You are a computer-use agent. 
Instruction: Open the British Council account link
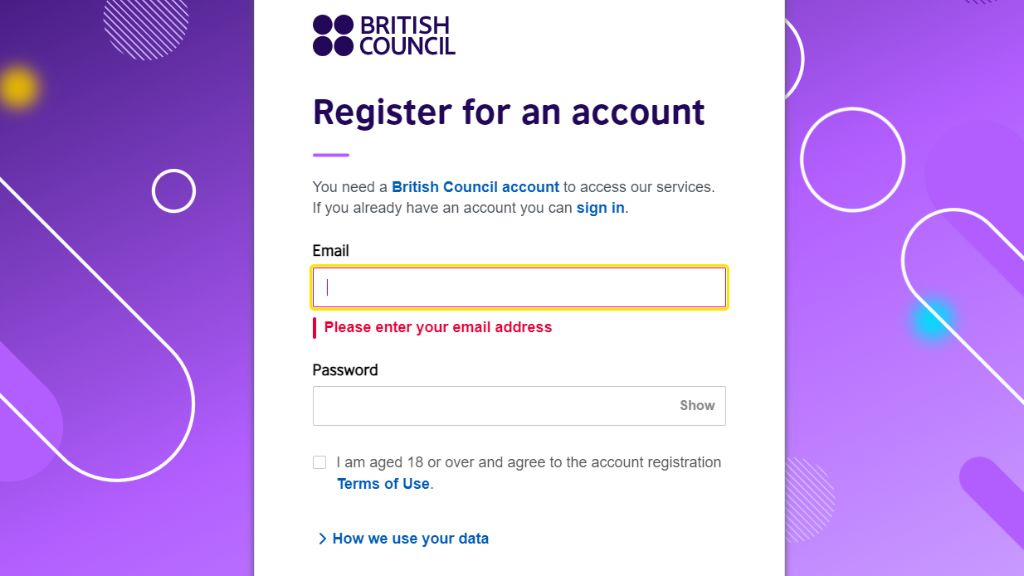point(475,187)
